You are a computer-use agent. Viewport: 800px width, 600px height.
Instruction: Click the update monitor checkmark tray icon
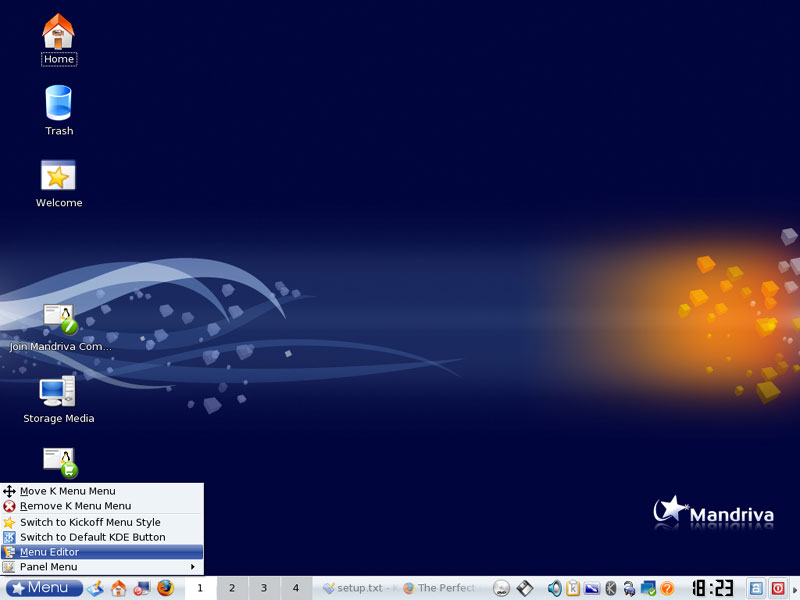pyautogui.click(x=648, y=588)
